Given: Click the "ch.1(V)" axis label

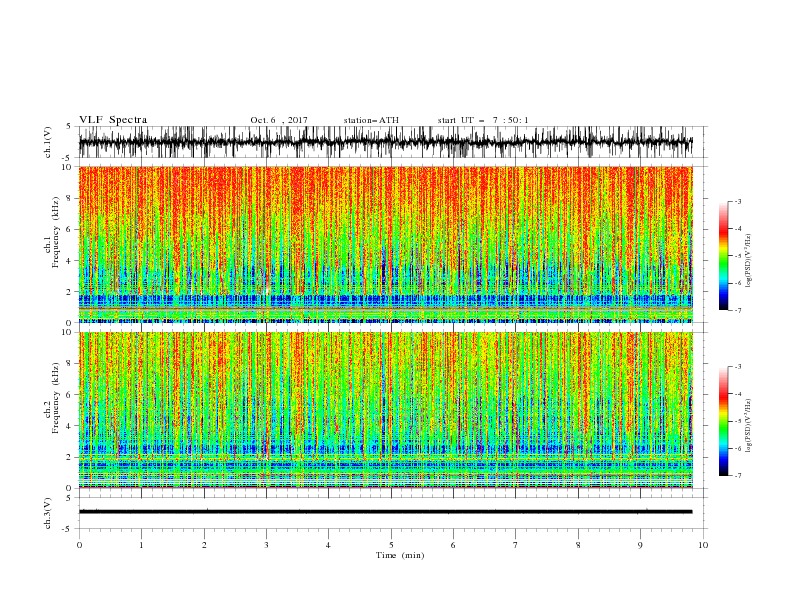Looking at the screenshot, I should [x=48, y=142].
